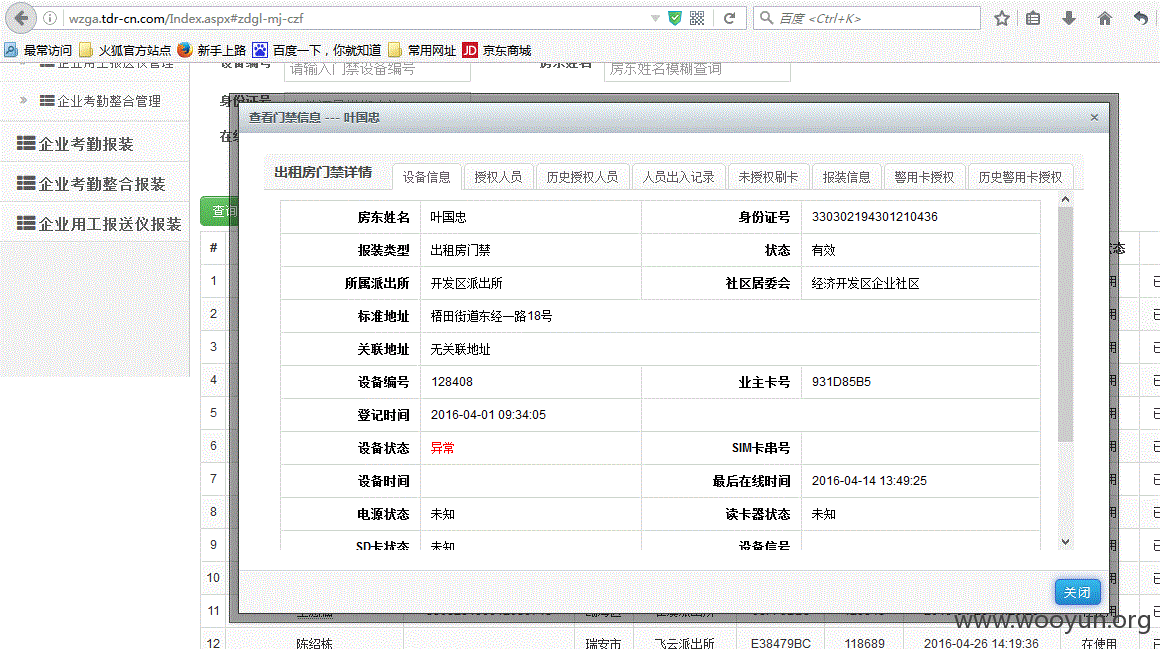
Task: Click the blue 关闭 button
Action: click(x=1077, y=592)
